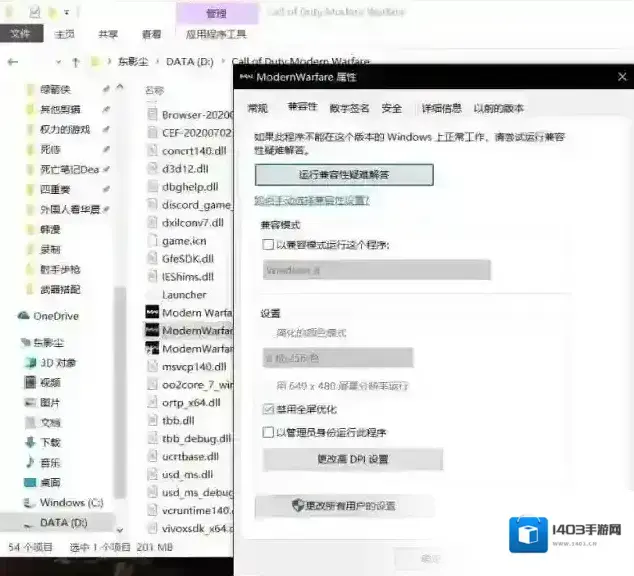Click the 下载 arrow icon

30,442
